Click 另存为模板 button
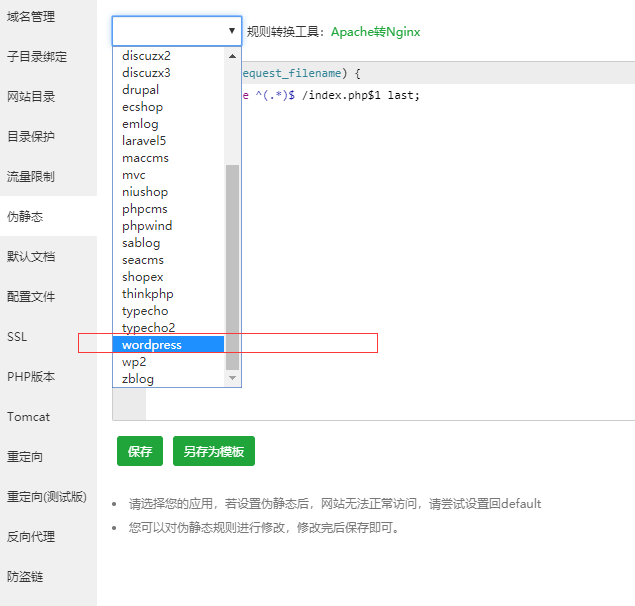 [x=213, y=451]
